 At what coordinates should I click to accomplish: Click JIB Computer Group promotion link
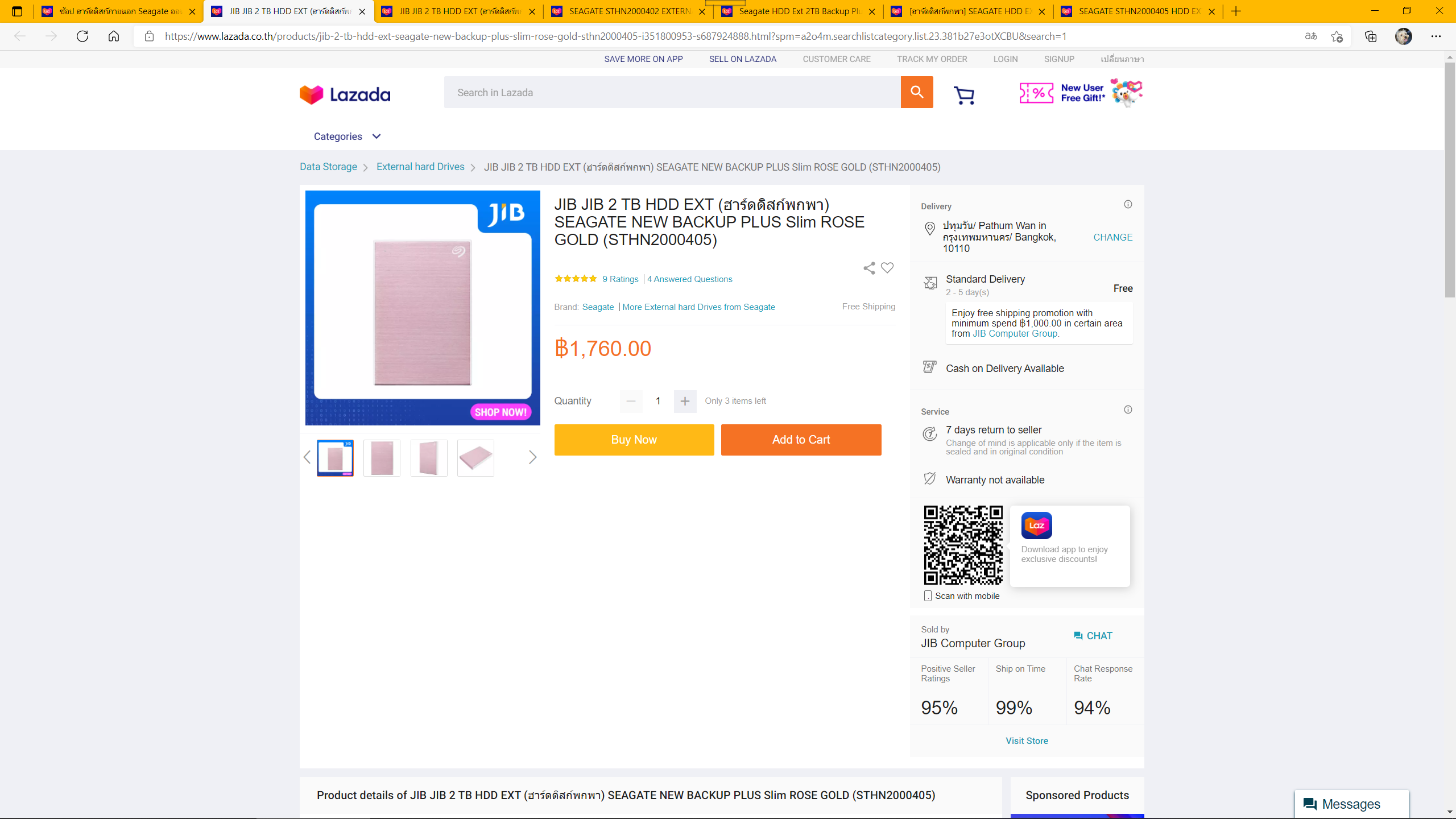point(1015,333)
